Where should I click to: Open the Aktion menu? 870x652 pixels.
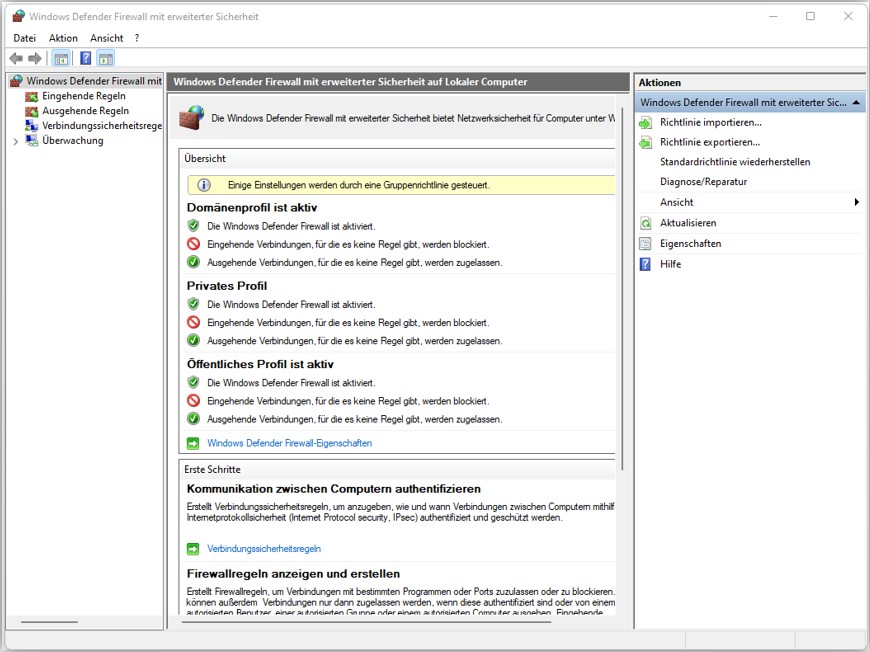click(x=63, y=38)
